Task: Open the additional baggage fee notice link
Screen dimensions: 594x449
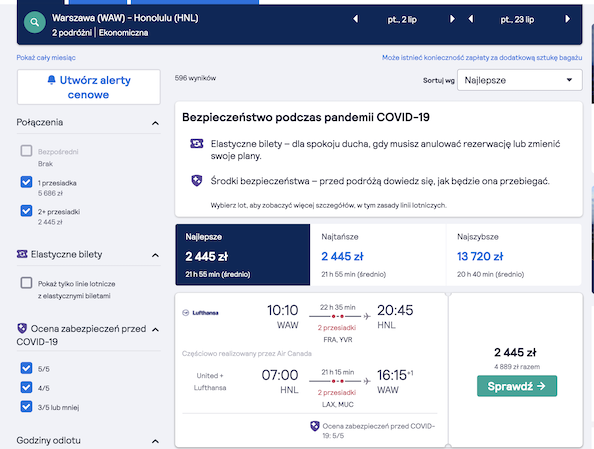Action: click(482, 58)
